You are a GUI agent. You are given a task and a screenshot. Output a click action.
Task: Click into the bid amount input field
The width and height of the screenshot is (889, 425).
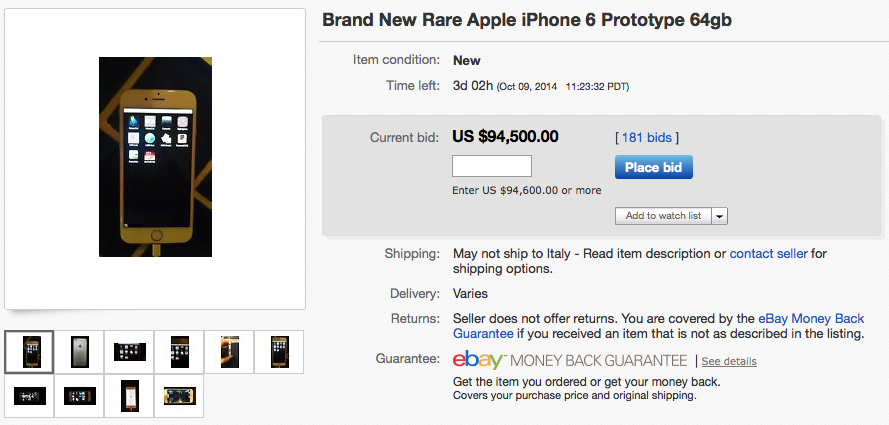[x=492, y=167]
